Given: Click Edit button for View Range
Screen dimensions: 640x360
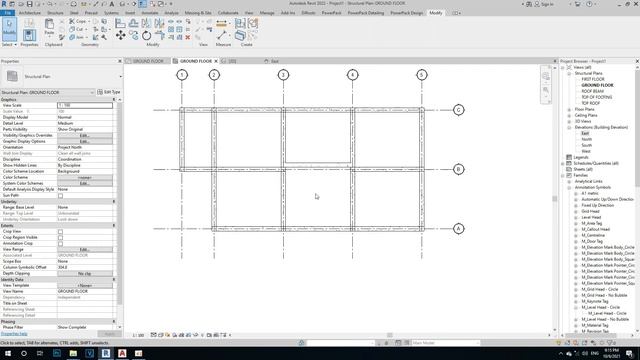Looking at the screenshot, I should coord(85,249).
